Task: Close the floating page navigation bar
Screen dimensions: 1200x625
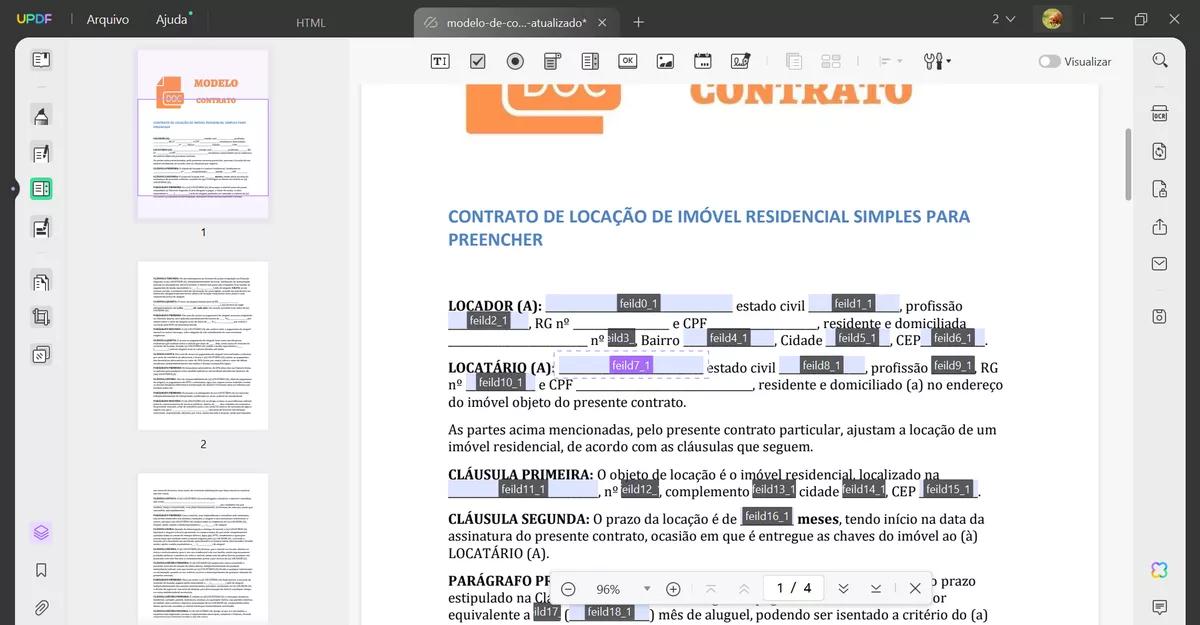Action: click(x=915, y=589)
